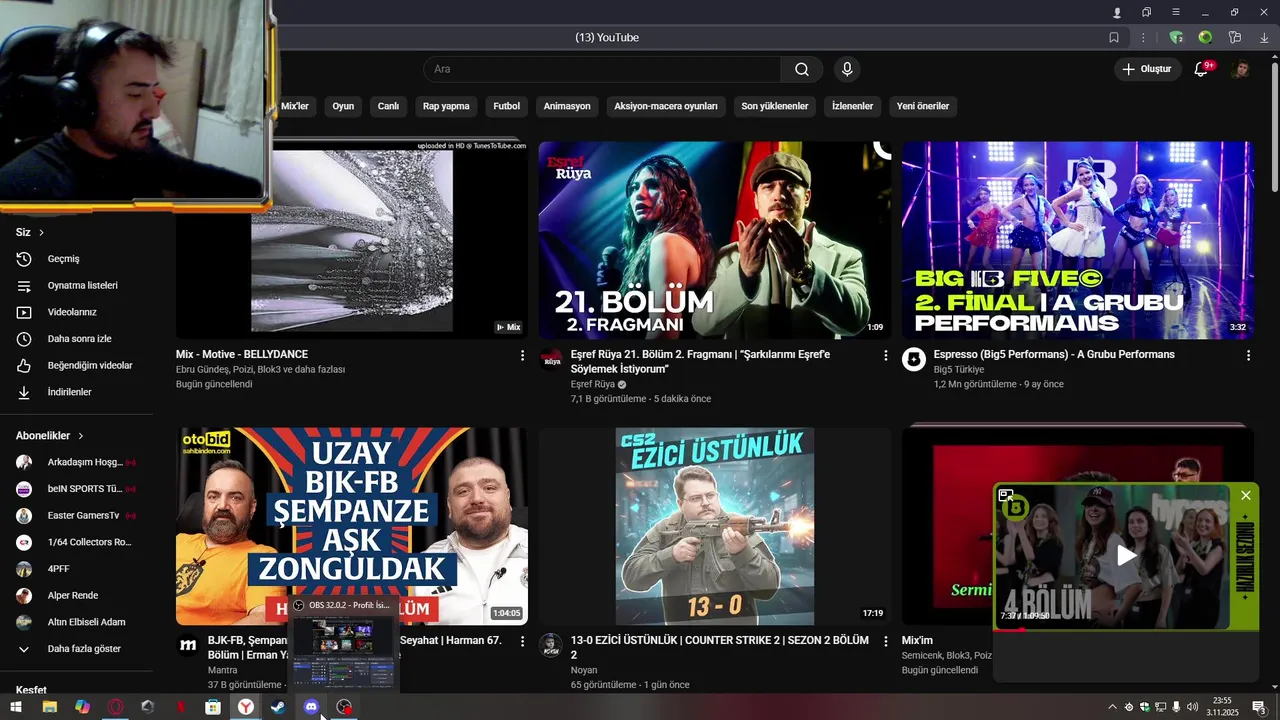Open the Eşref Rüya 21. Bölüm thumbnail
Screen dimensions: 1280x720
(x=714, y=240)
